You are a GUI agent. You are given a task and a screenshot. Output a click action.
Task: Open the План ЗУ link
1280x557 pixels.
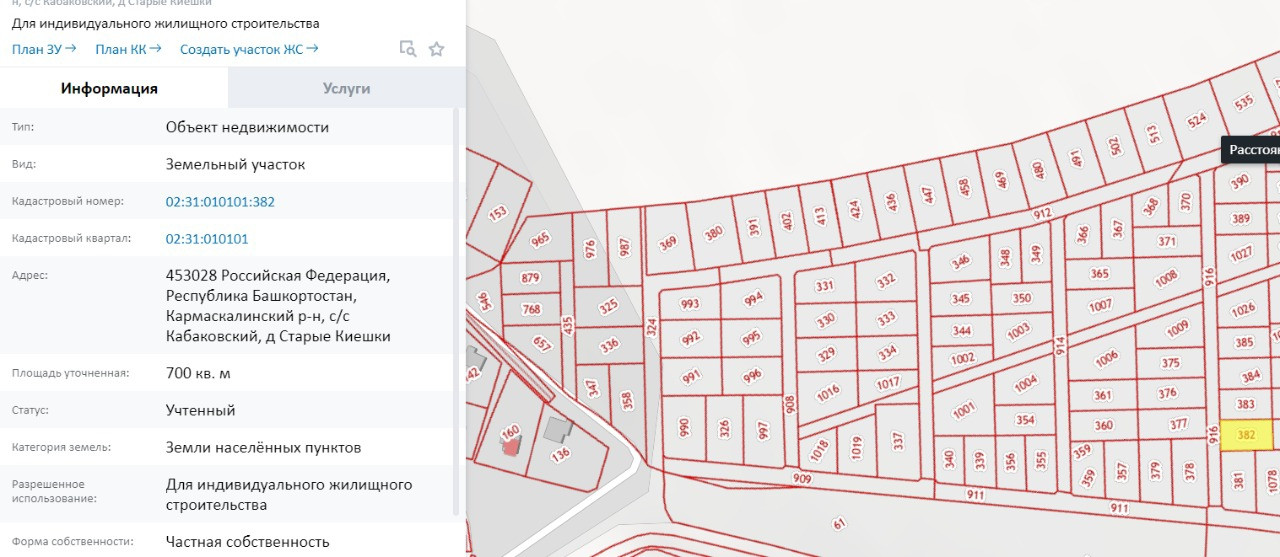(44, 49)
